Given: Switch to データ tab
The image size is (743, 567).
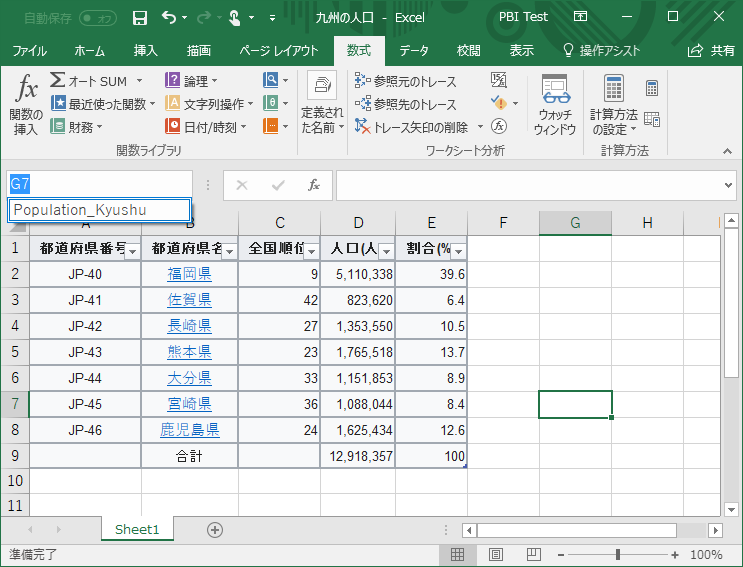Looking at the screenshot, I should coord(414,51).
